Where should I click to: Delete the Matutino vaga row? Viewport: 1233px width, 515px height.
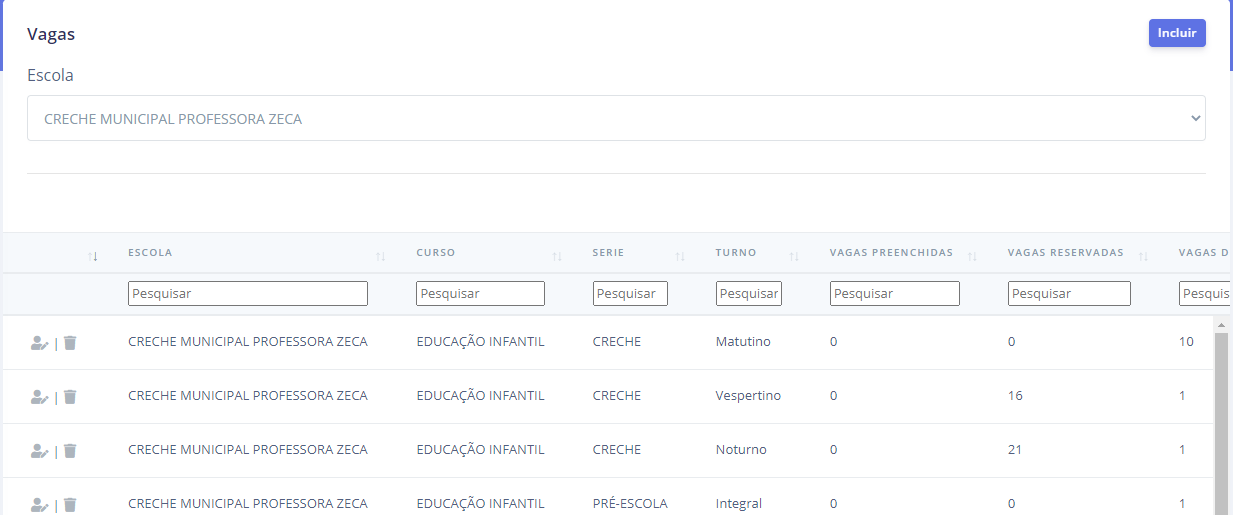click(x=70, y=343)
